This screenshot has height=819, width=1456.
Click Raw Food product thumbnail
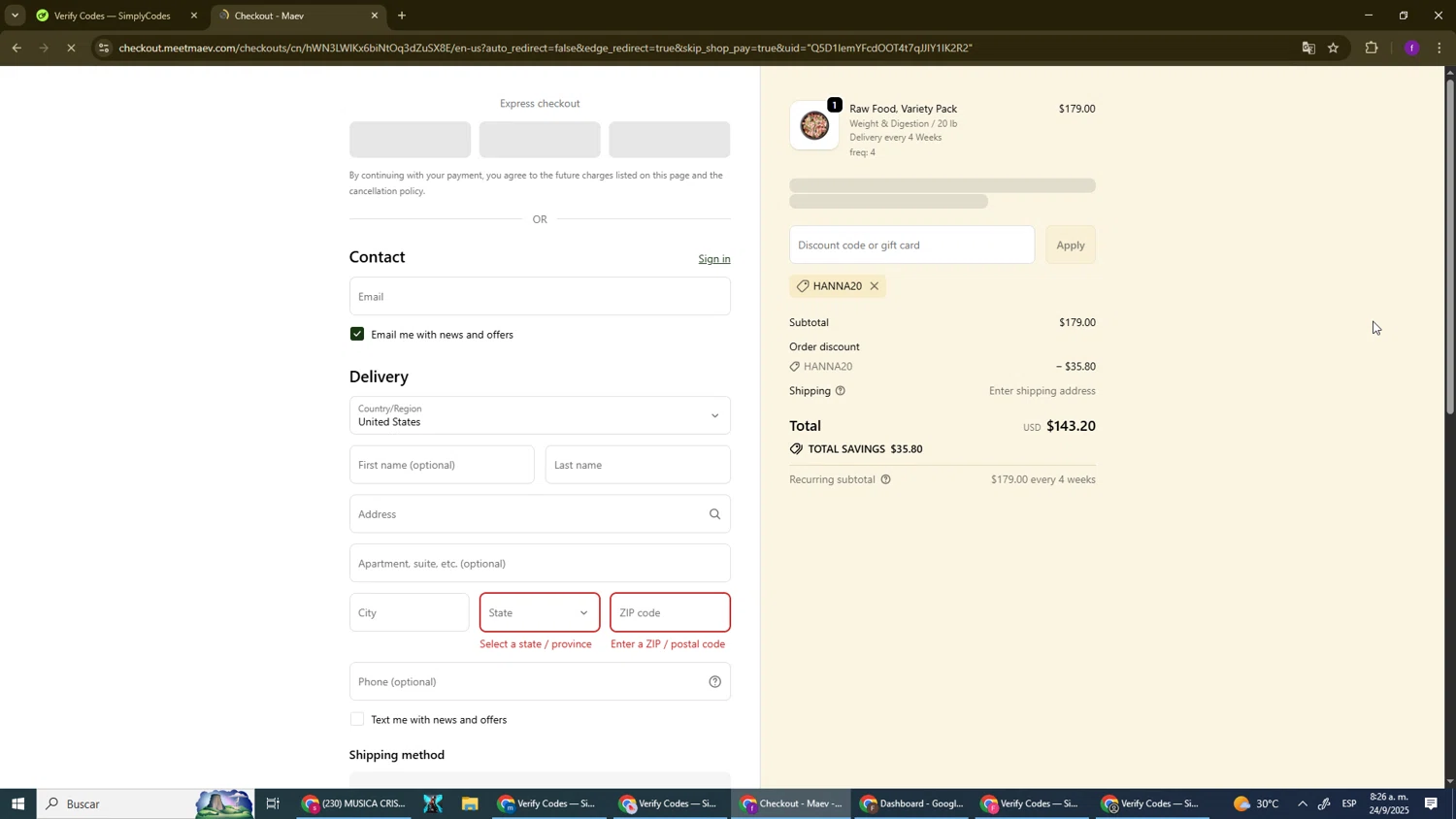point(814,125)
